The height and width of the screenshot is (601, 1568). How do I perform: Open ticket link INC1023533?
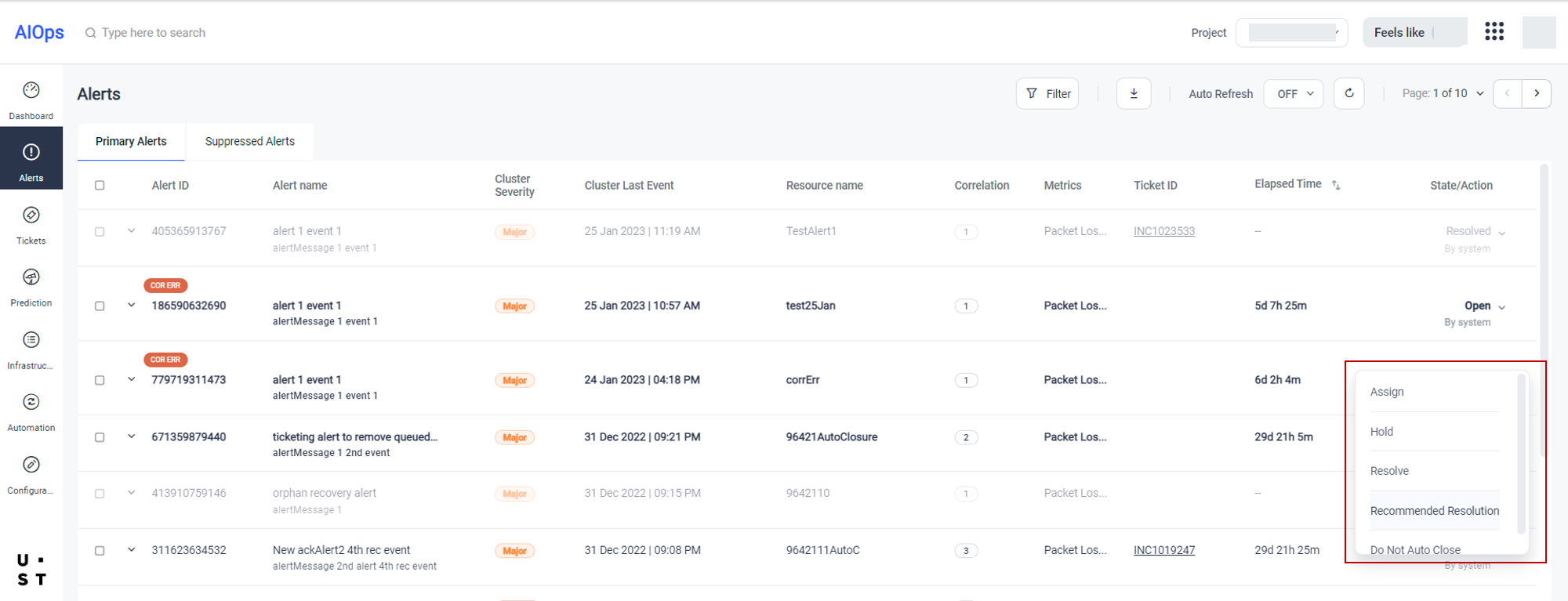[1163, 231]
